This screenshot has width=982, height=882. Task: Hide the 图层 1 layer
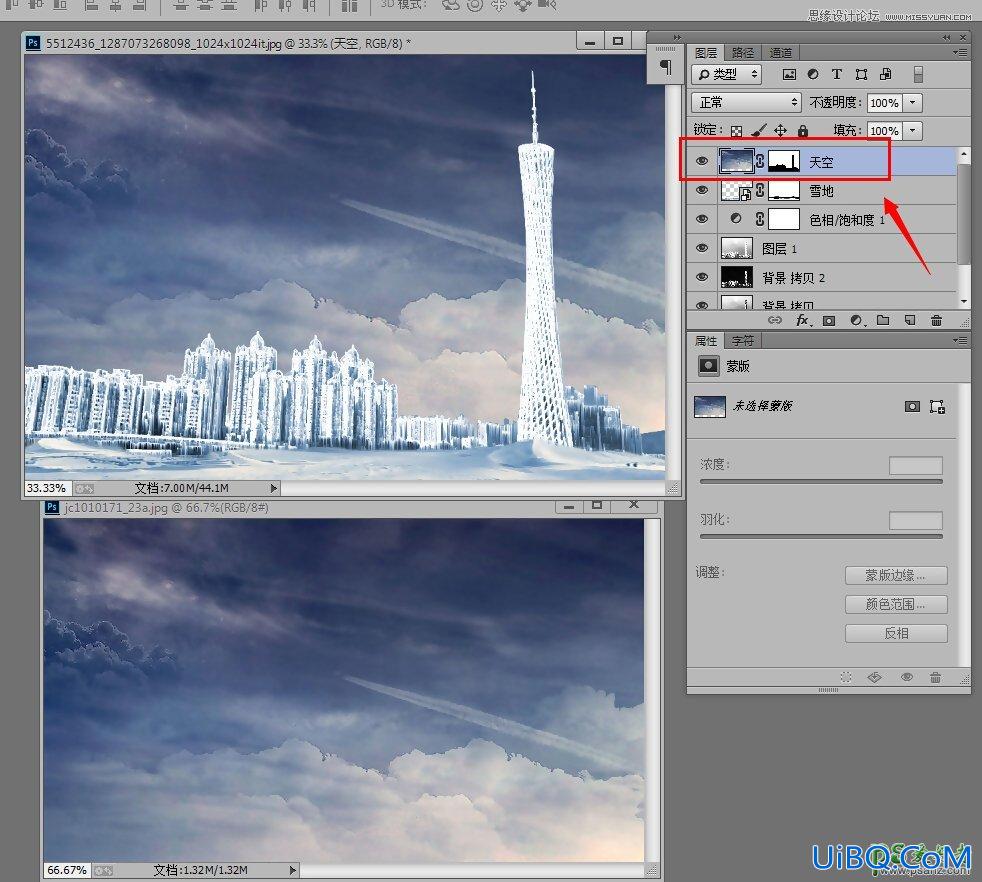(702, 248)
